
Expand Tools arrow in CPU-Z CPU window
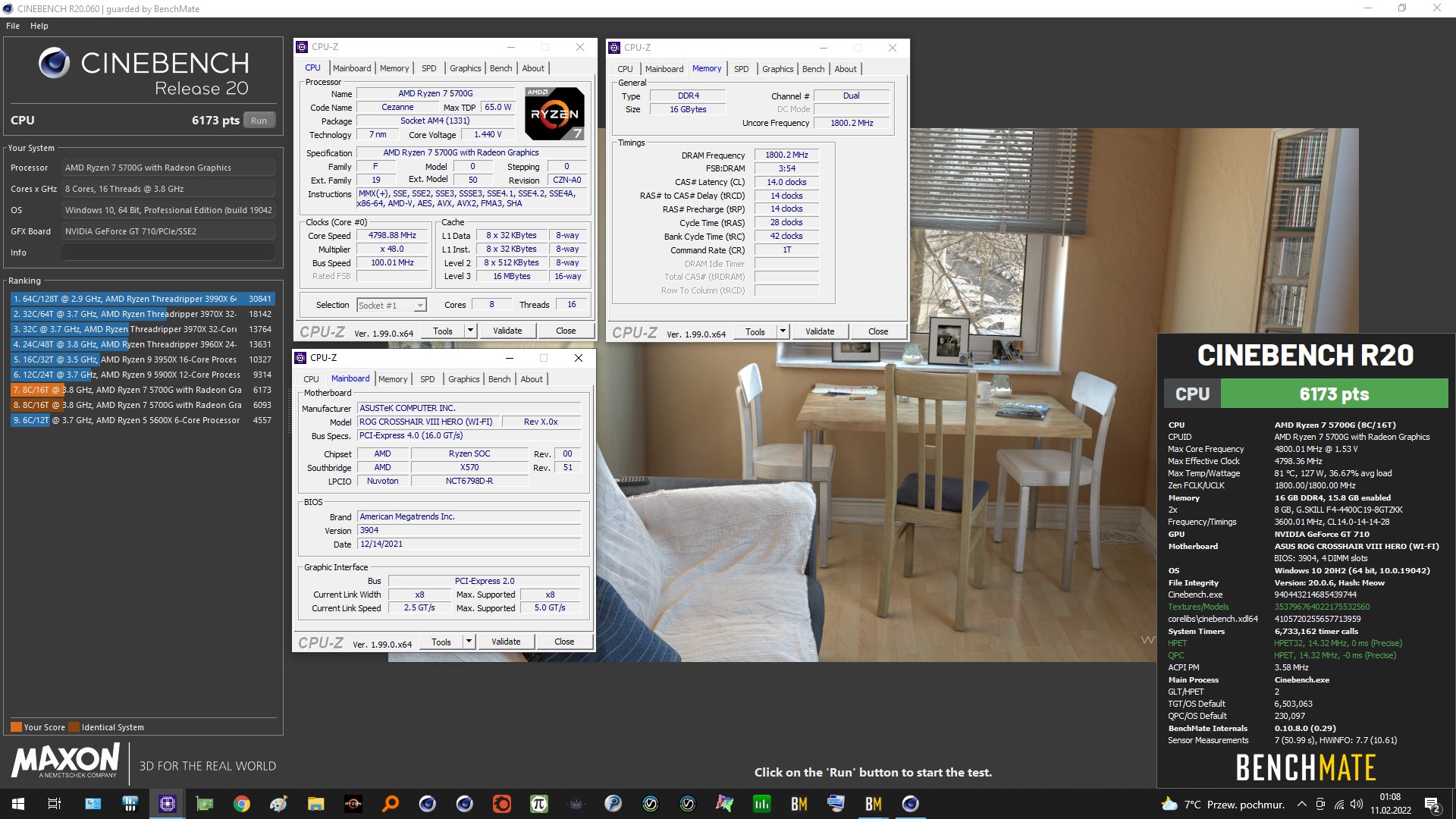(x=470, y=331)
